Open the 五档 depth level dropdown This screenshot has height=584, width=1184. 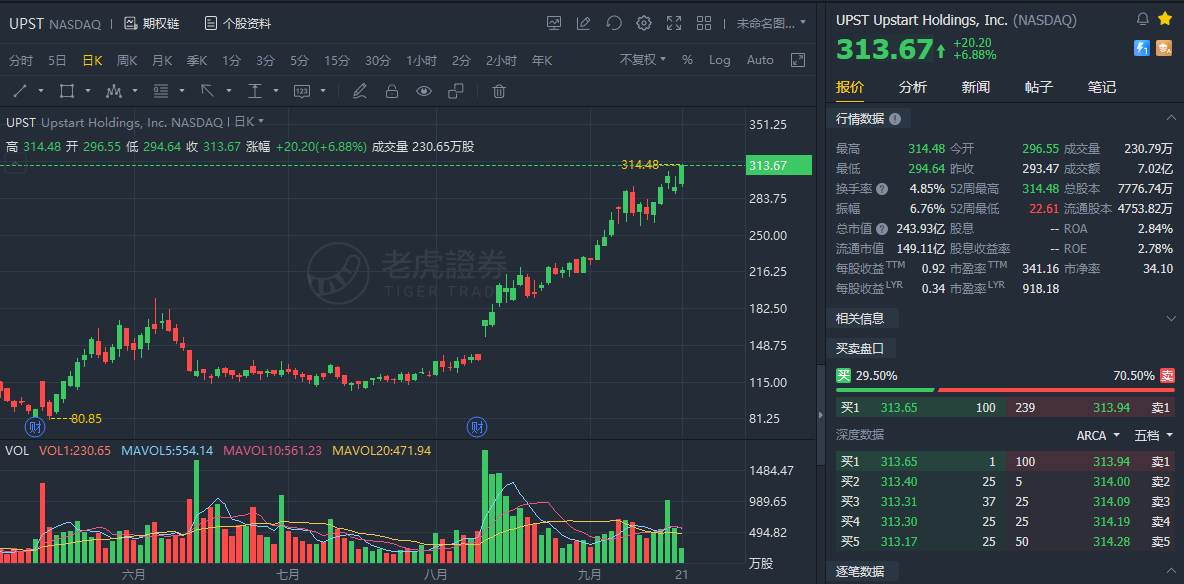click(1155, 435)
